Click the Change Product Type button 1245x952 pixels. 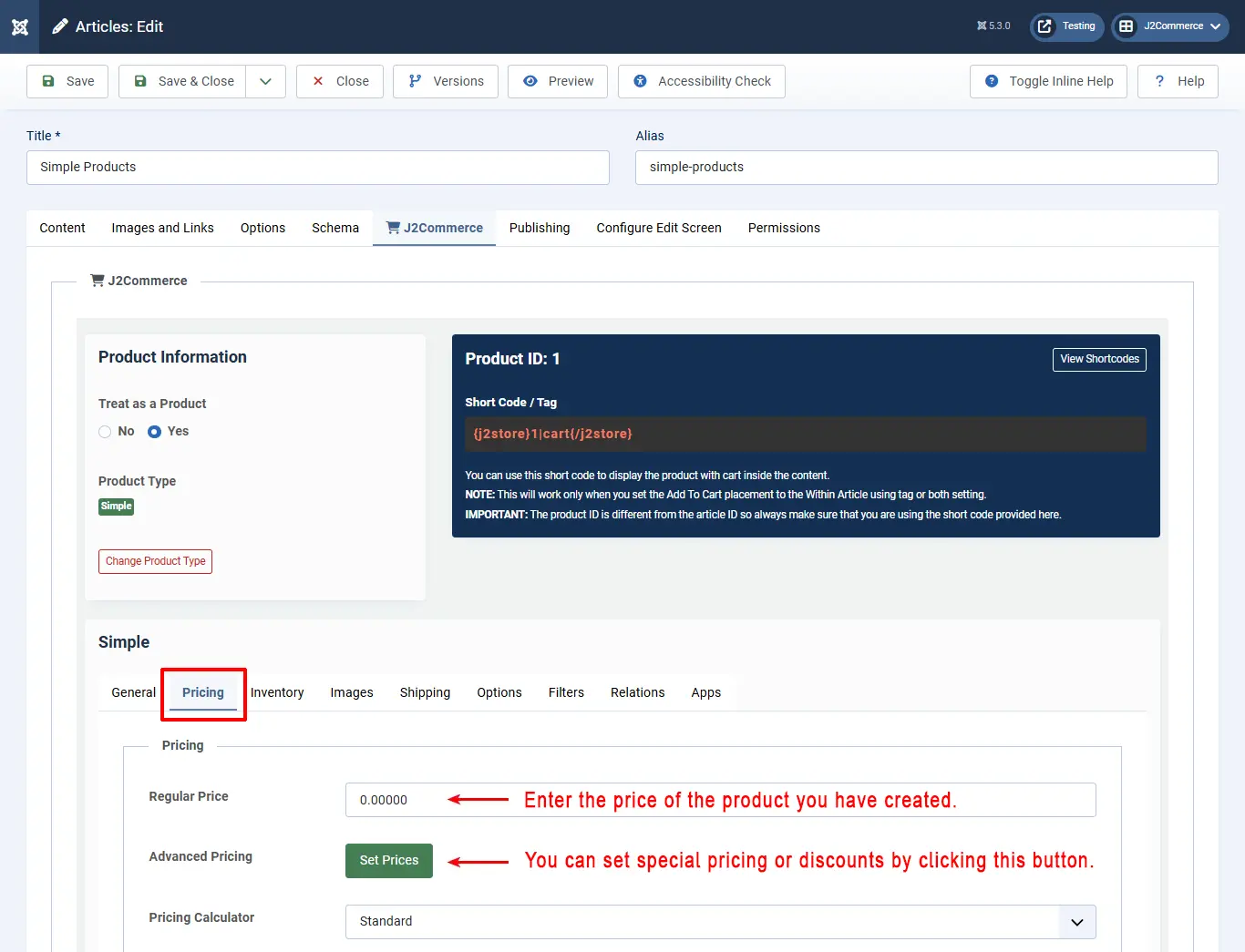tap(155, 561)
